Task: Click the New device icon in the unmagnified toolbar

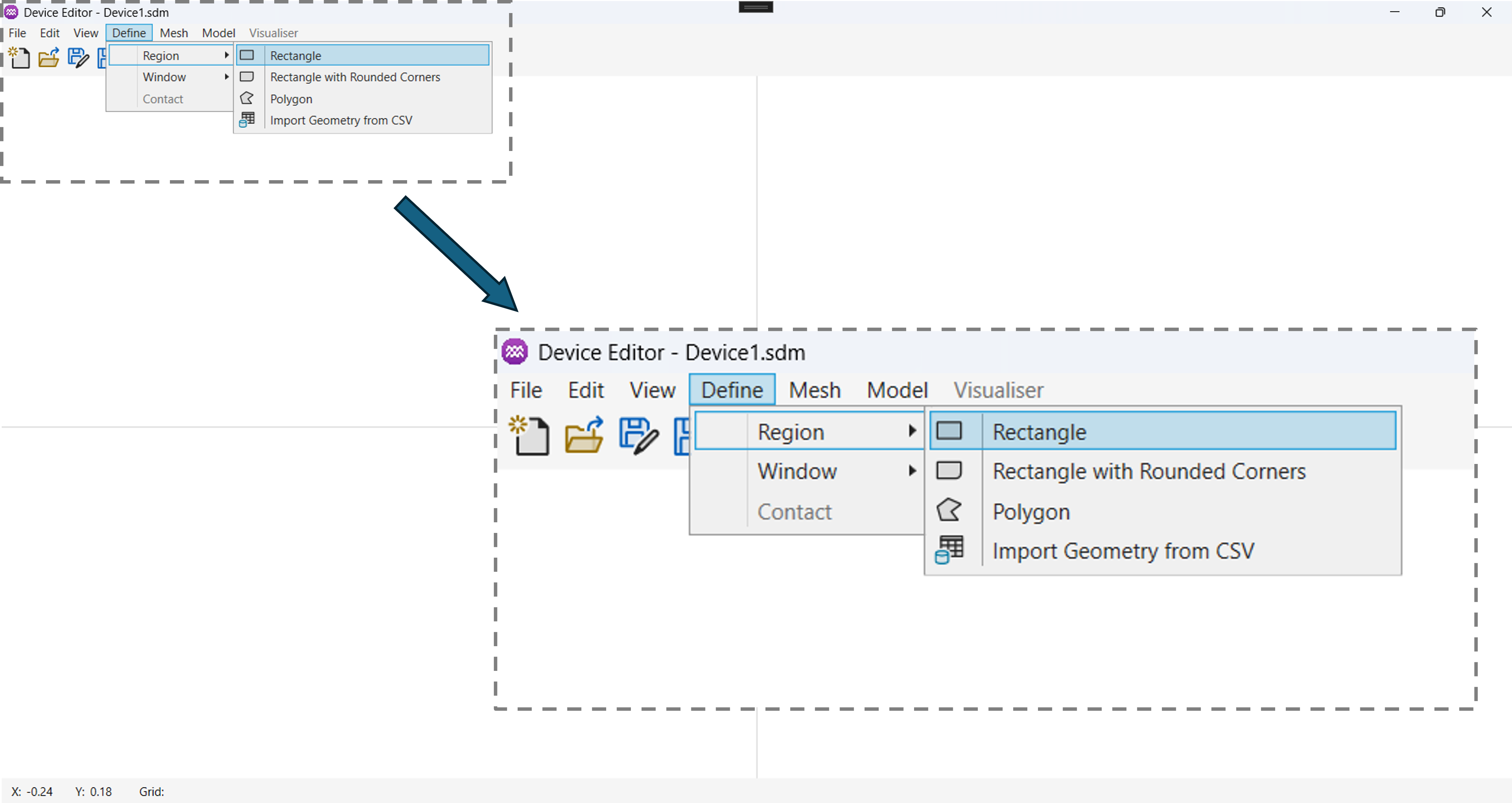Action: (x=19, y=58)
